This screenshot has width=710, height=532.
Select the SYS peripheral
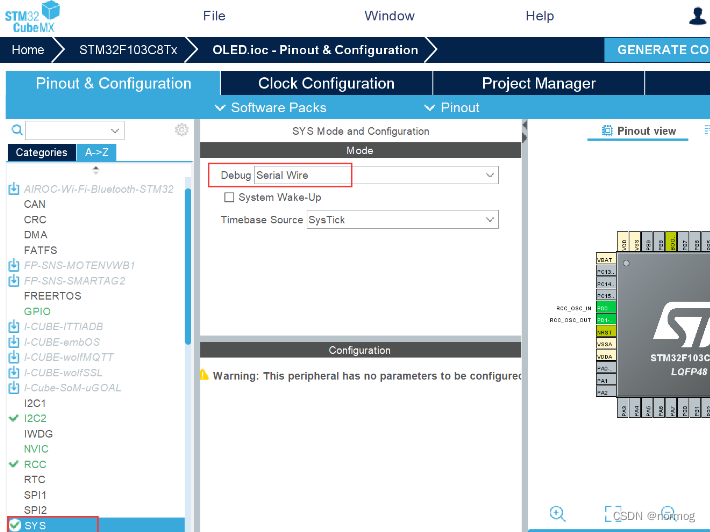pyautogui.click(x=96, y=525)
